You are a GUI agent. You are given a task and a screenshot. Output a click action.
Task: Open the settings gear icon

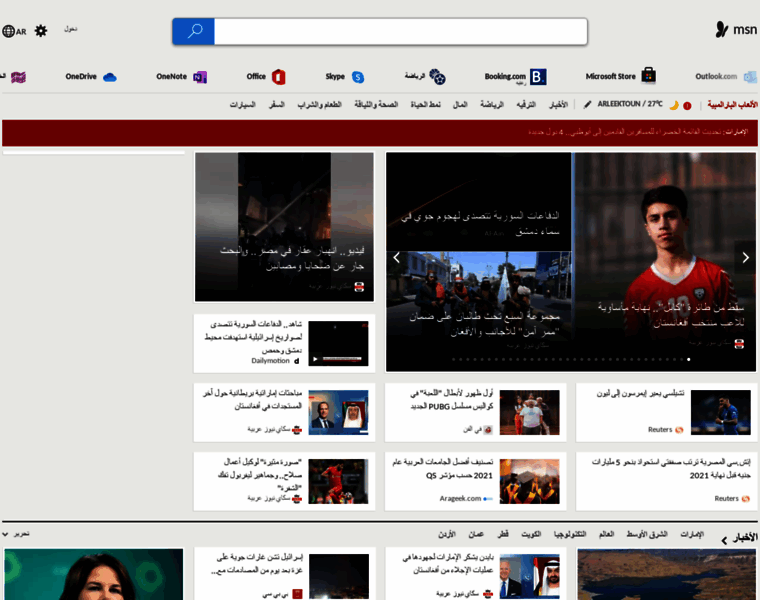tap(41, 31)
